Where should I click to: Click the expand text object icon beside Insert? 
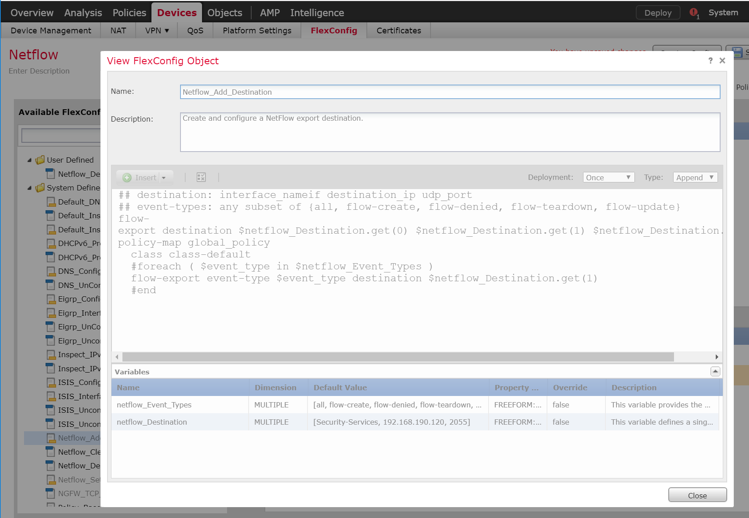click(x=201, y=177)
